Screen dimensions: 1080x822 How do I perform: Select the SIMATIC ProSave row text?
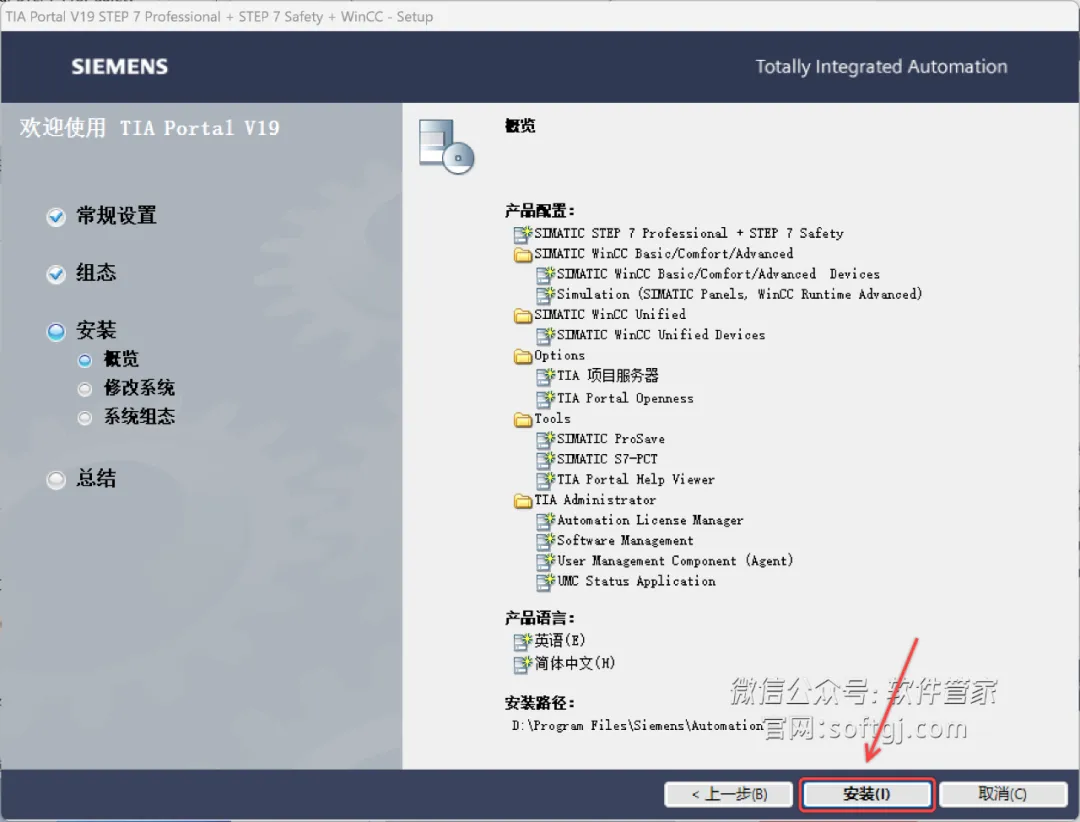tap(611, 439)
